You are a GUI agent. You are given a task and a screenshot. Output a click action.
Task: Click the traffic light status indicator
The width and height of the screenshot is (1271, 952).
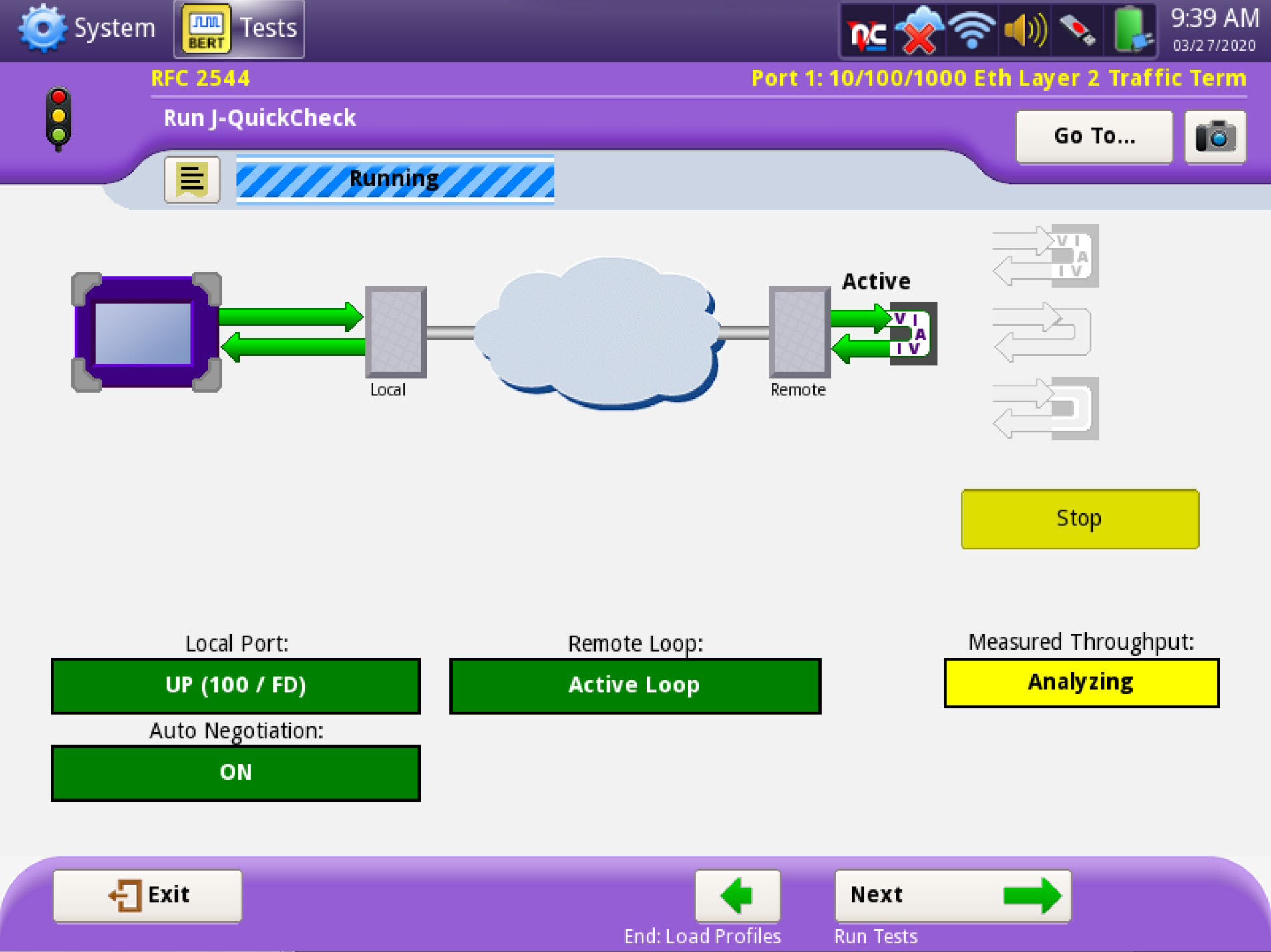coord(59,118)
